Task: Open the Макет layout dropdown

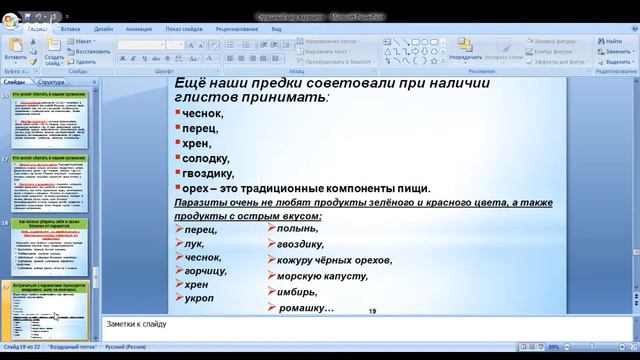Action: tap(81, 41)
